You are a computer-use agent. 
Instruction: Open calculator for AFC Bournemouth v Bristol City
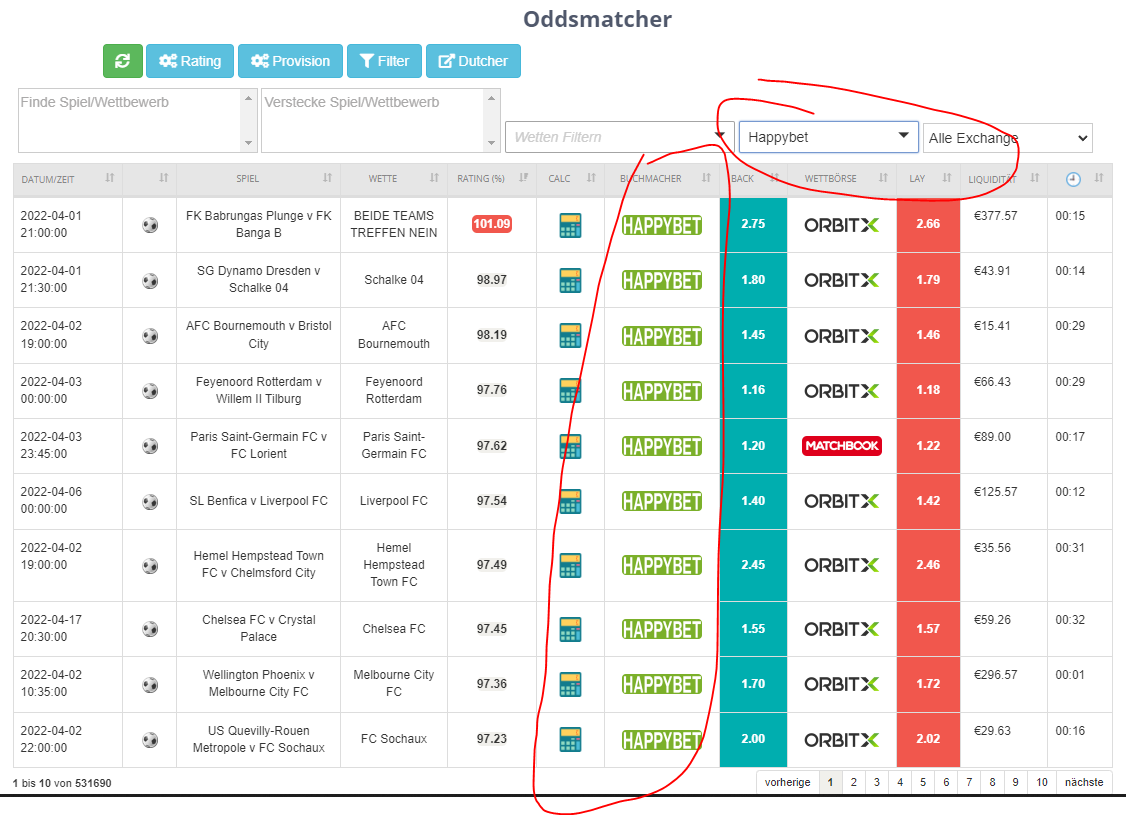tap(570, 335)
